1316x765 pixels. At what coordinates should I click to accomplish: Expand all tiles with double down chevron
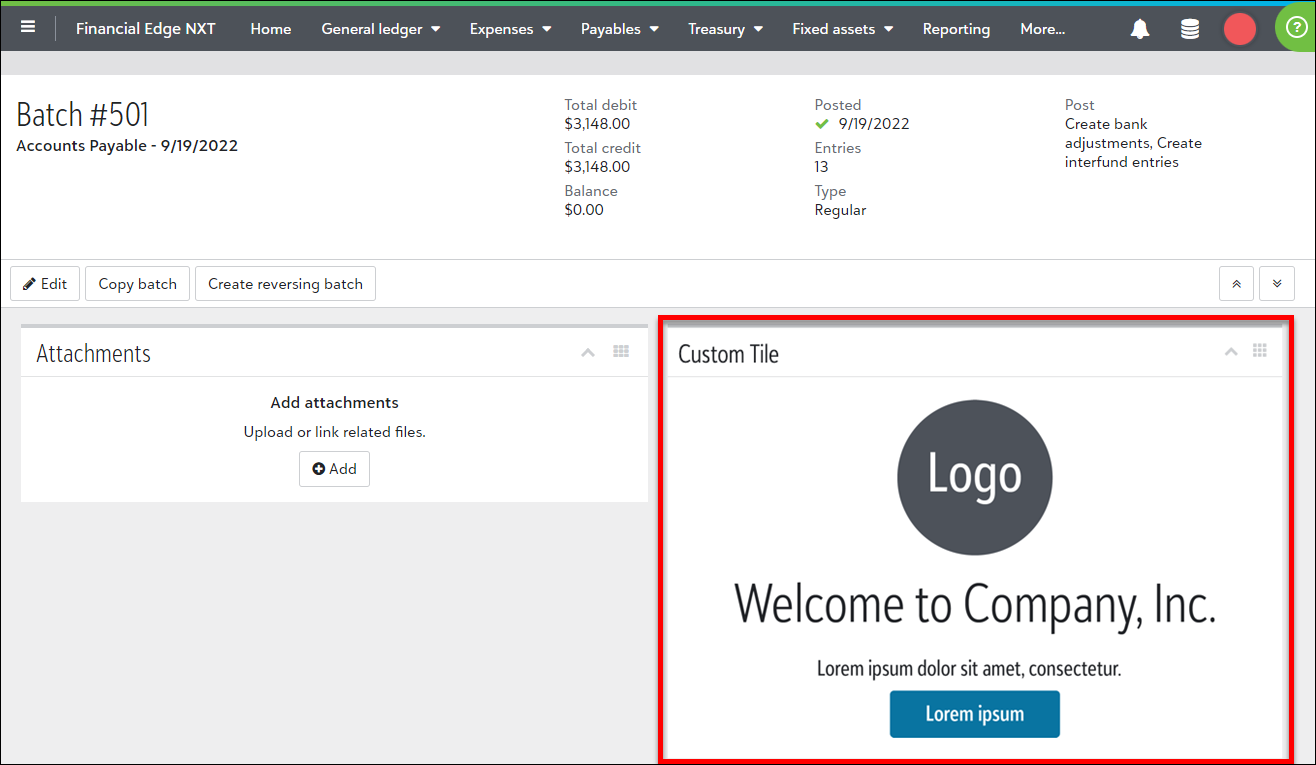pos(1277,284)
